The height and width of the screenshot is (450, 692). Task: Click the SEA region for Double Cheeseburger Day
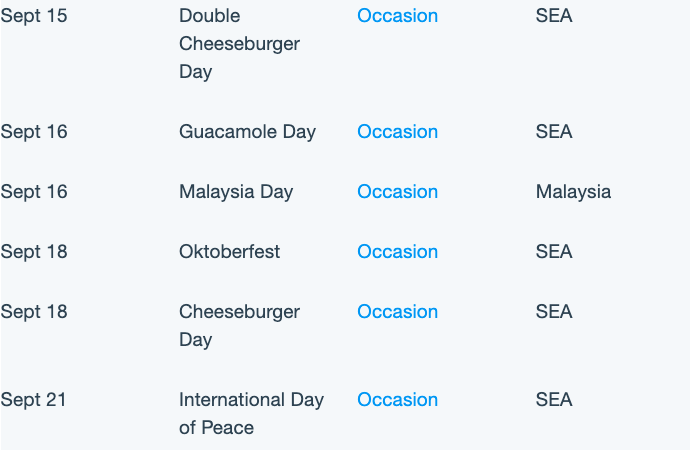click(x=554, y=16)
